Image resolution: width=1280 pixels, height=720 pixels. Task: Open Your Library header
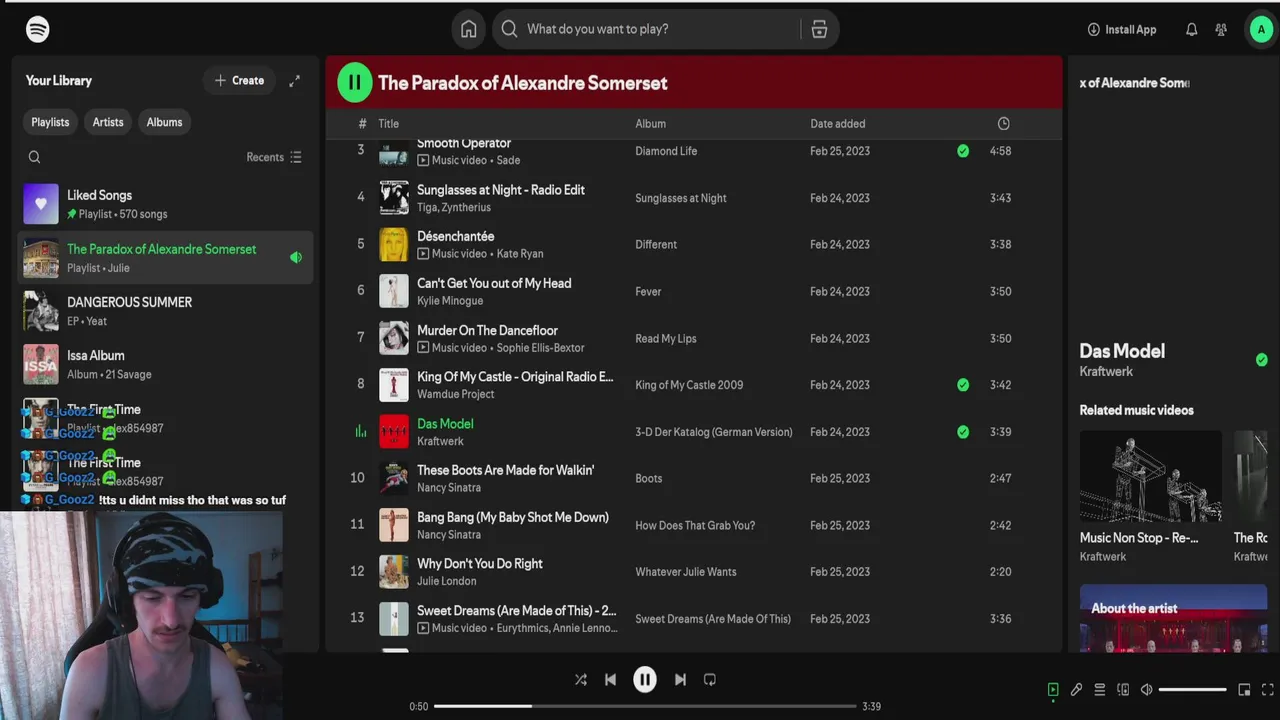coord(59,81)
